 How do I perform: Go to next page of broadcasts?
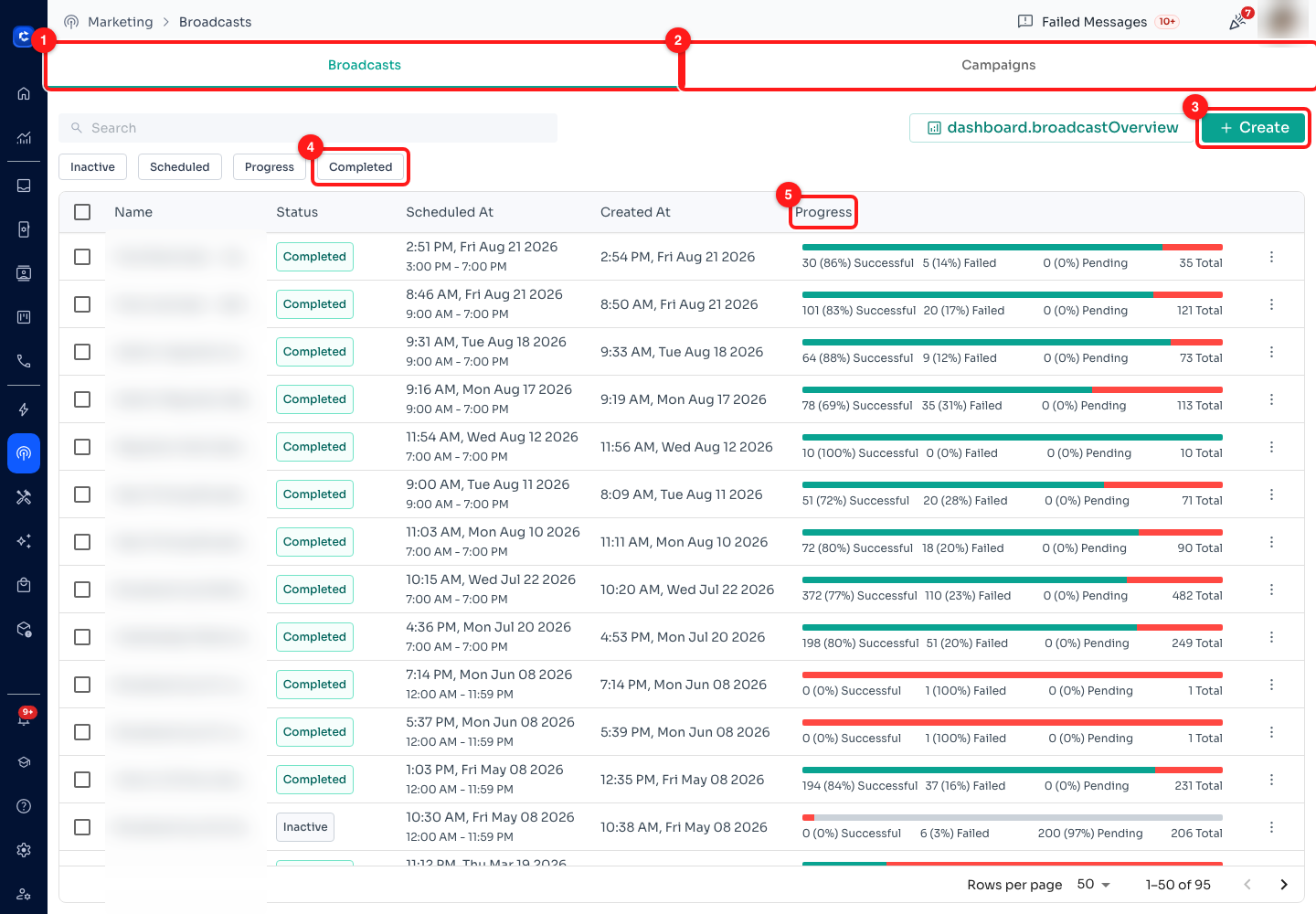(x=1284, y=885)
